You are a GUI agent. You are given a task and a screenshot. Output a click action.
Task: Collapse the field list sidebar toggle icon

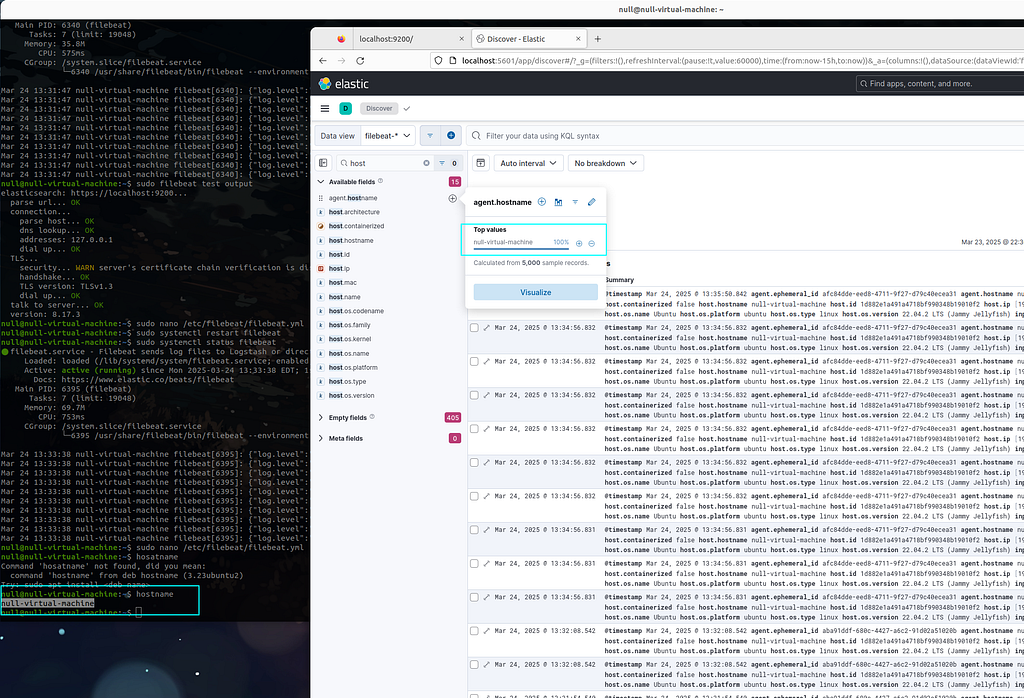323,163
